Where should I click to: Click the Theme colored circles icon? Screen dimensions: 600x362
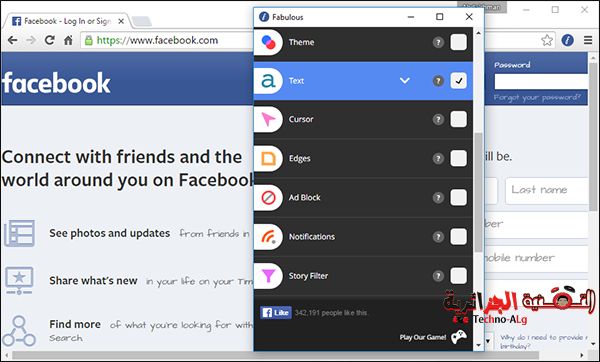[x=268, y=42]
